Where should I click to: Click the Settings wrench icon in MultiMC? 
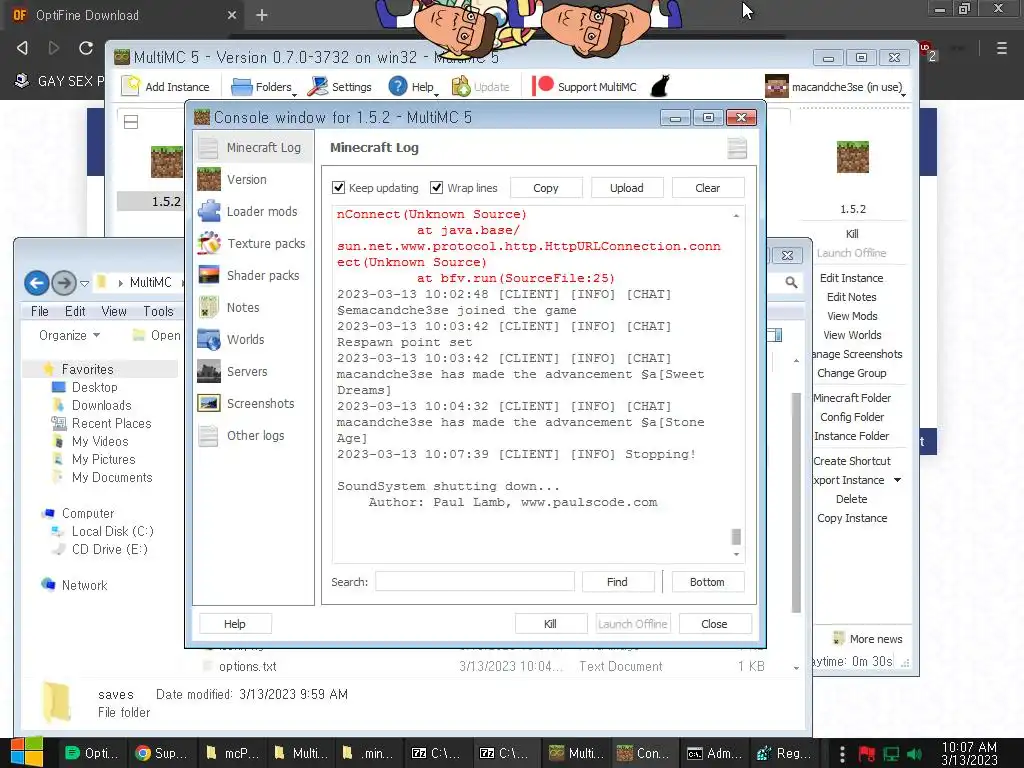pos(318,86)
